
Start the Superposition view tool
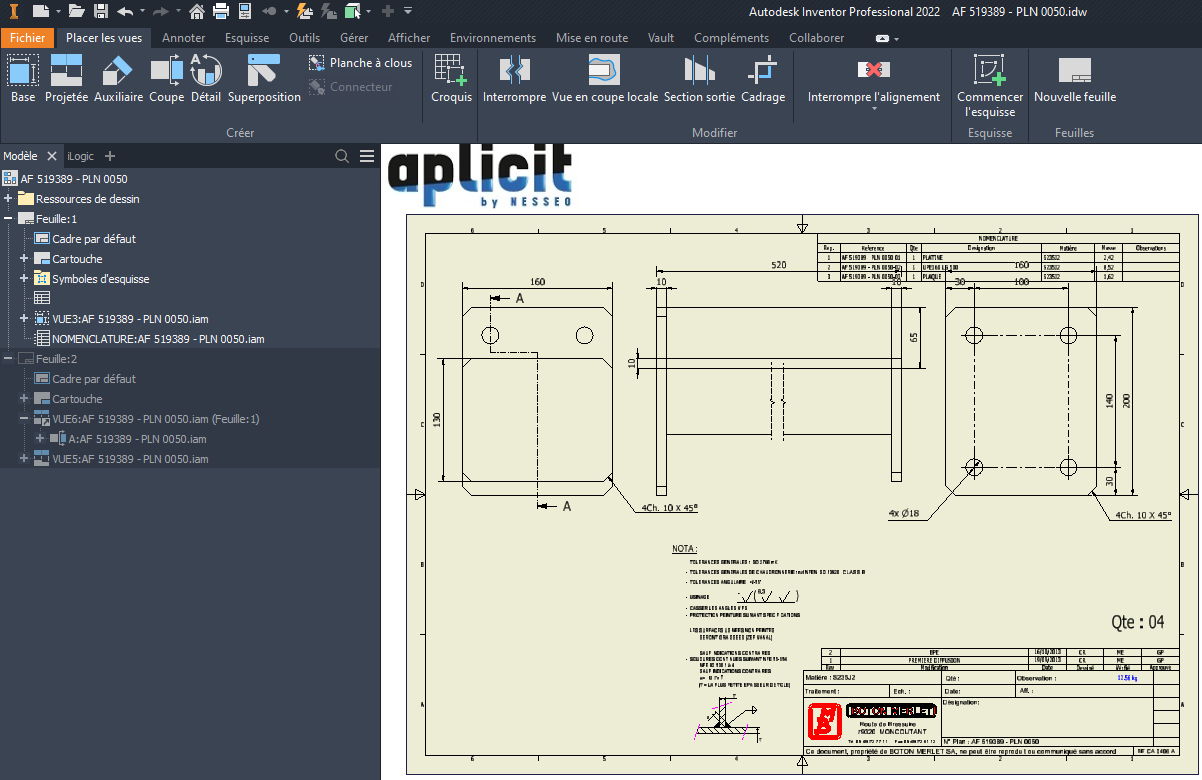point(264,79)
